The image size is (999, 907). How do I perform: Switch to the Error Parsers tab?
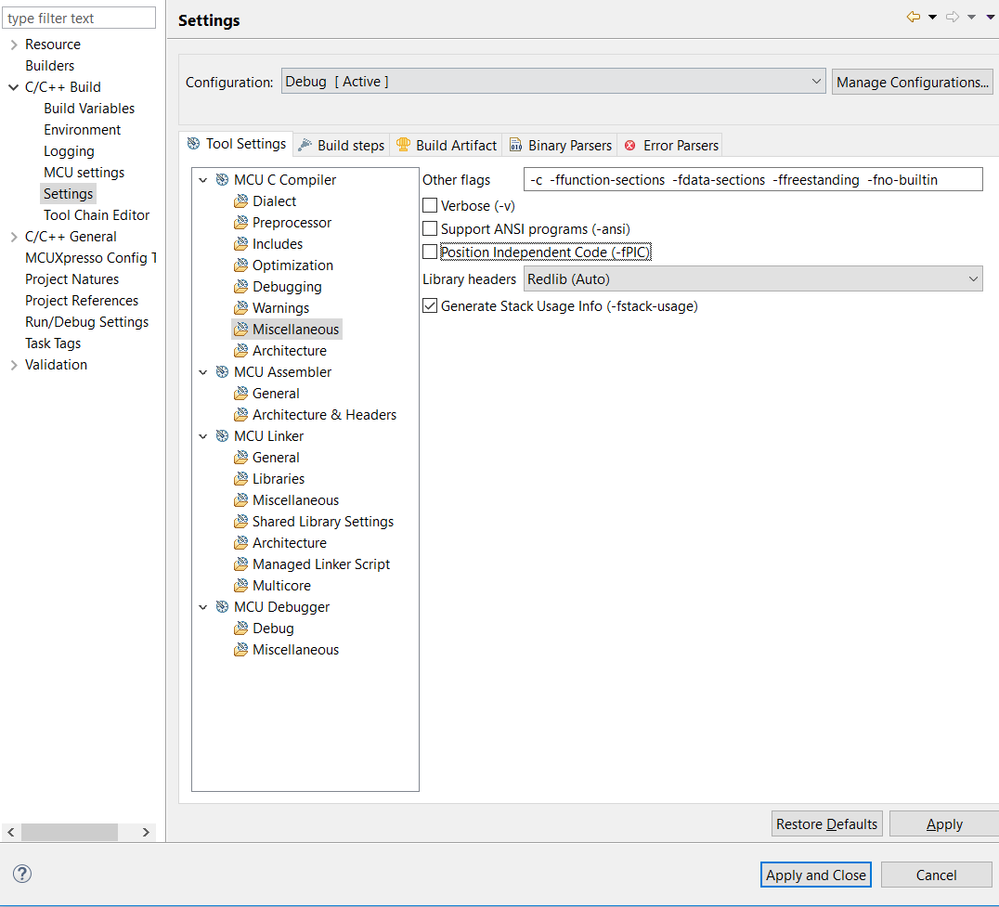click(x=671, y=145)
